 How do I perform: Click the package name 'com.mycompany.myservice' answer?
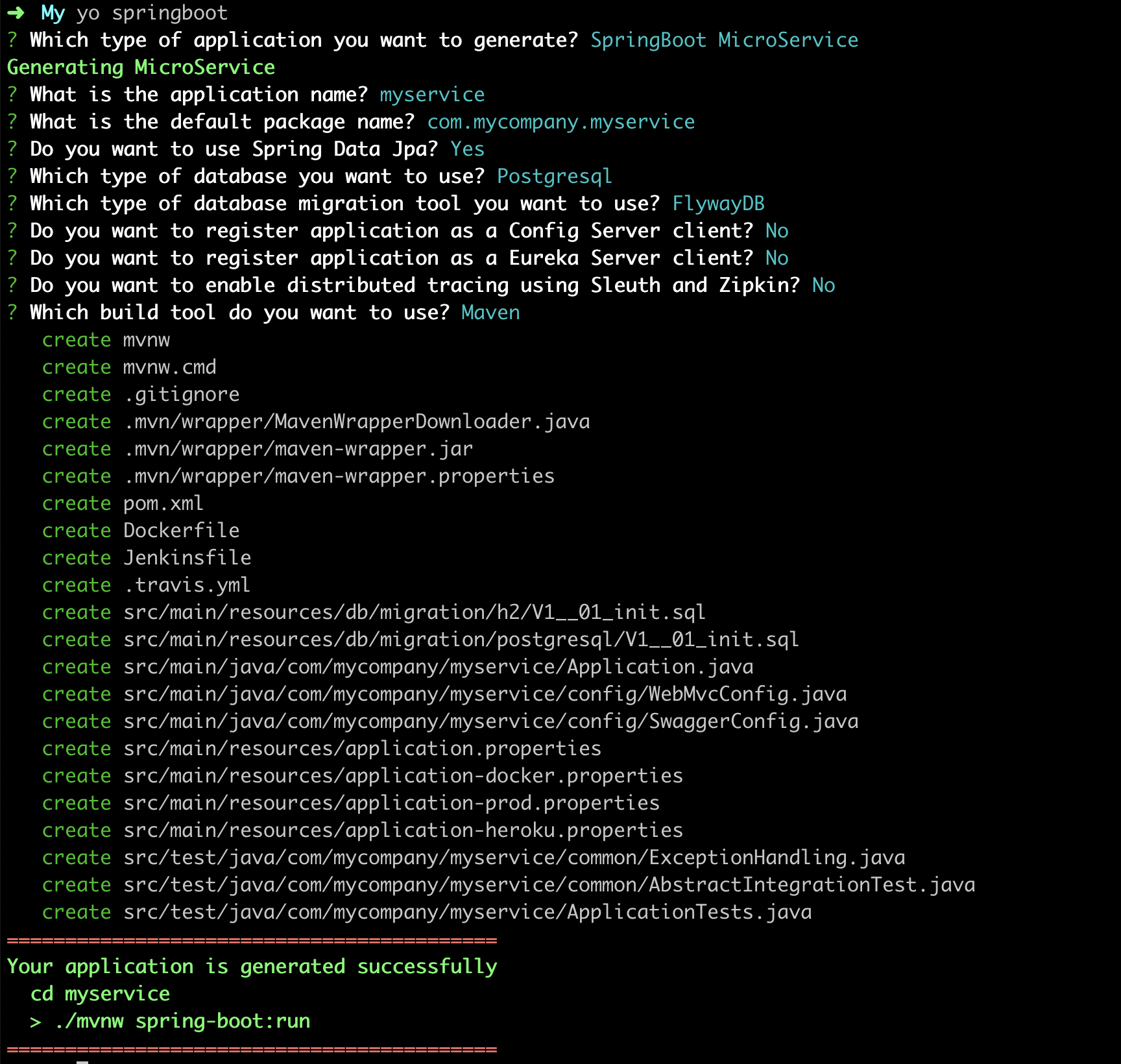pos(561,122)
